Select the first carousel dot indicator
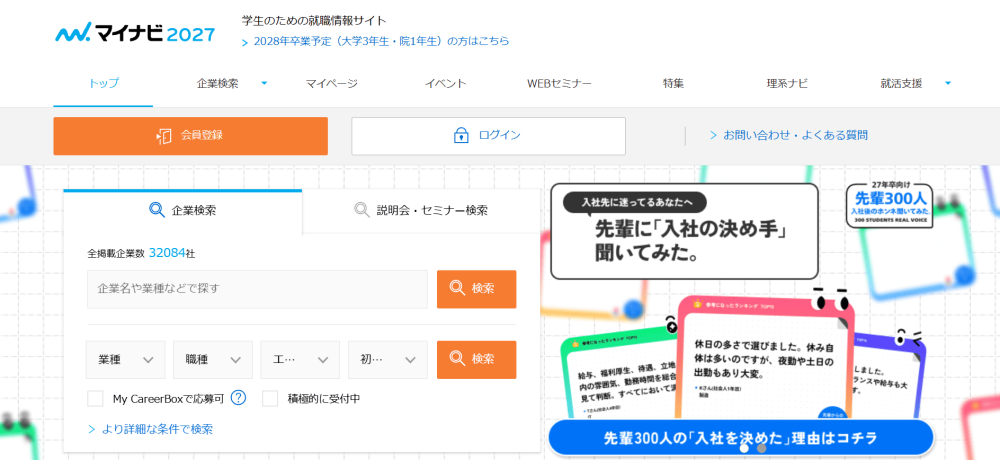 744,448
